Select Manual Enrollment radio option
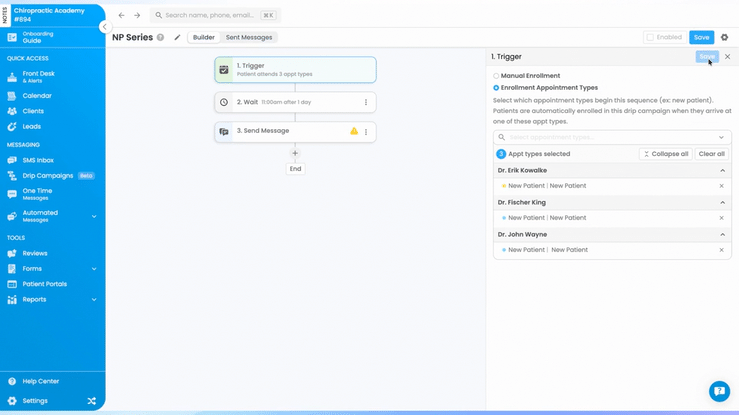 (496, 76)
